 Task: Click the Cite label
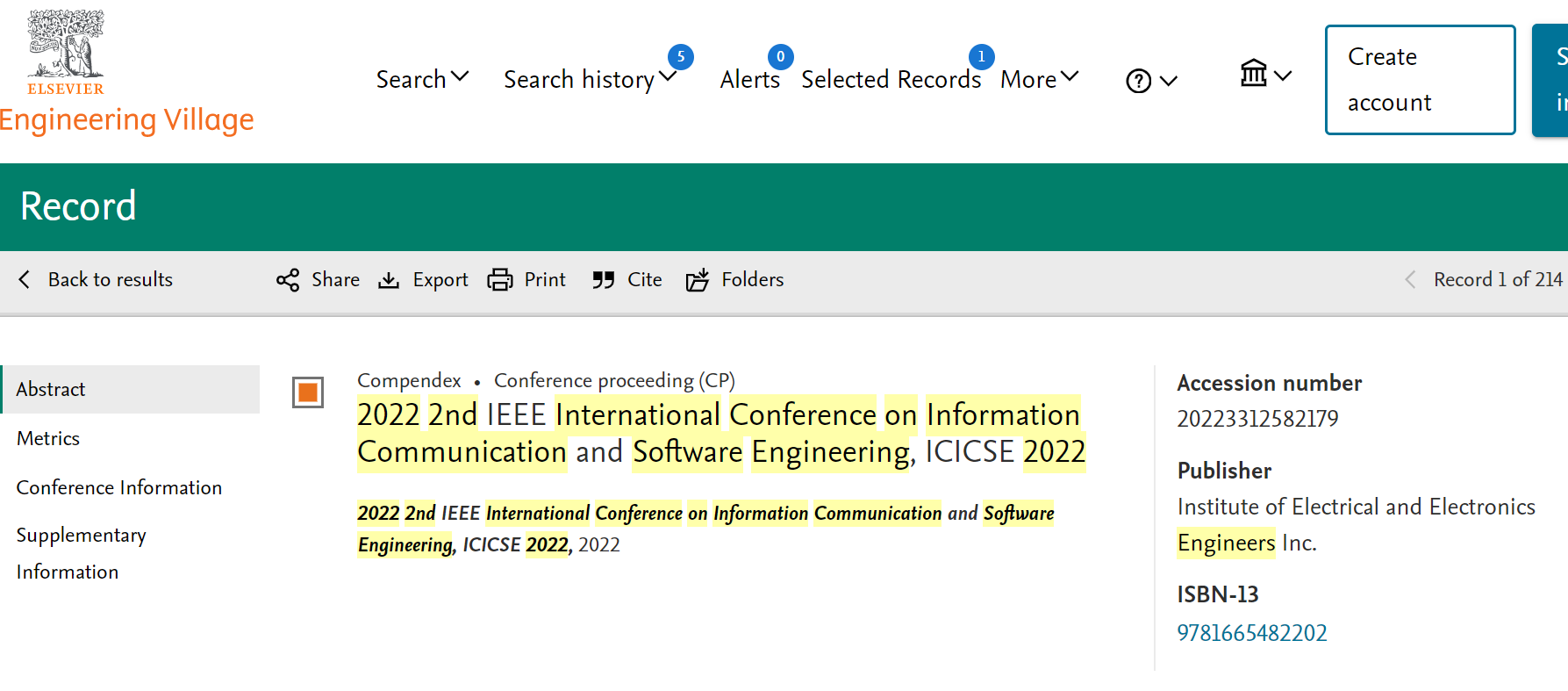645,279
